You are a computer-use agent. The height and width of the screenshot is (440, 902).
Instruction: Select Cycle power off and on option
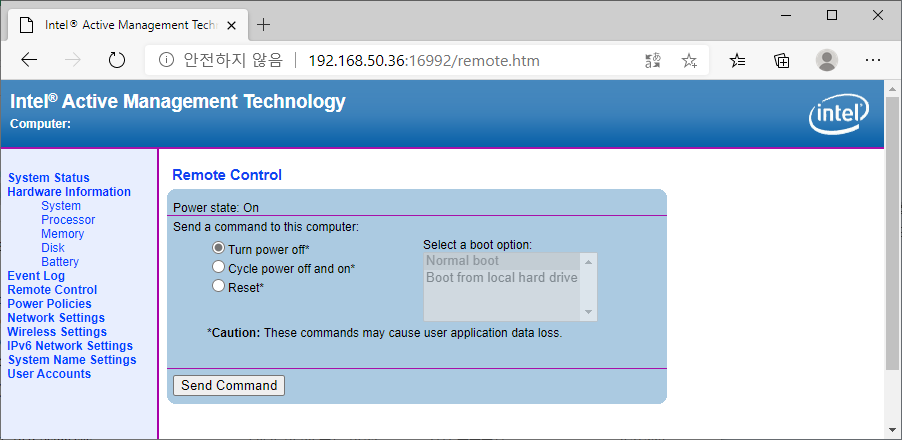coord(218,267)
